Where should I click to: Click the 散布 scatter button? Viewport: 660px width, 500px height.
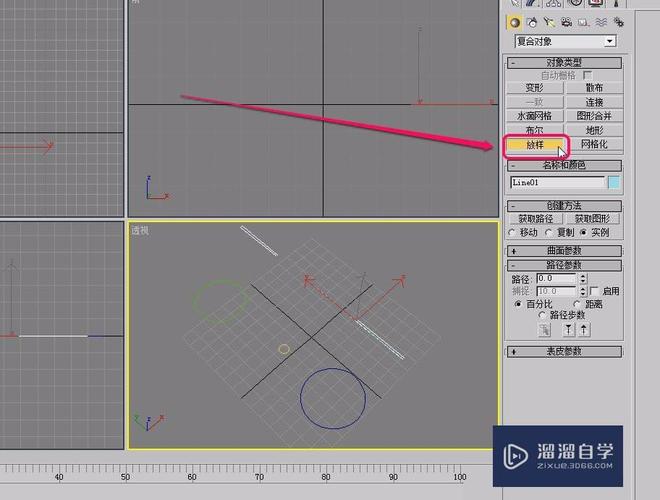point(594,88)
